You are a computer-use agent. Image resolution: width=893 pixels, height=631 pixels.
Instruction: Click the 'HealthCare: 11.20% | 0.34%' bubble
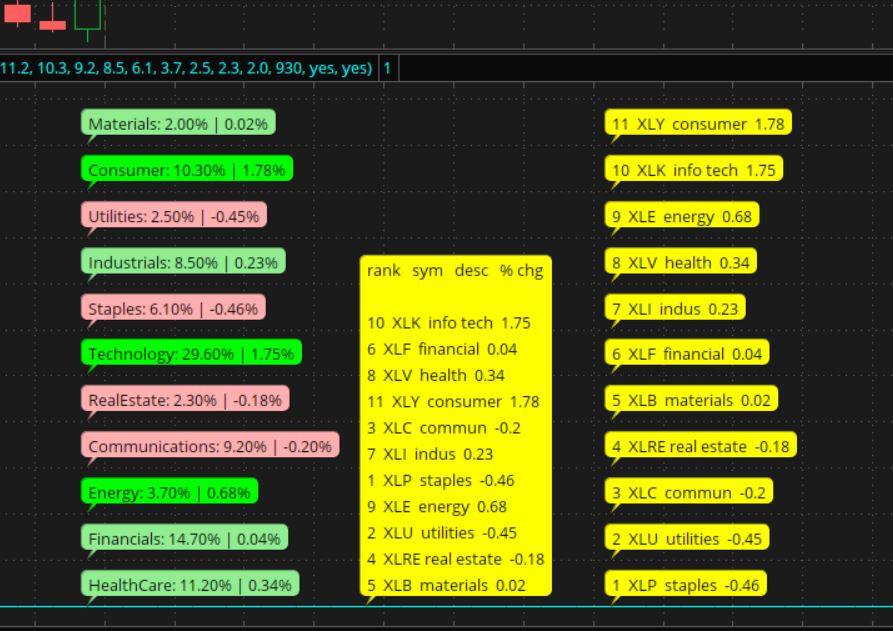click(190, 584)
